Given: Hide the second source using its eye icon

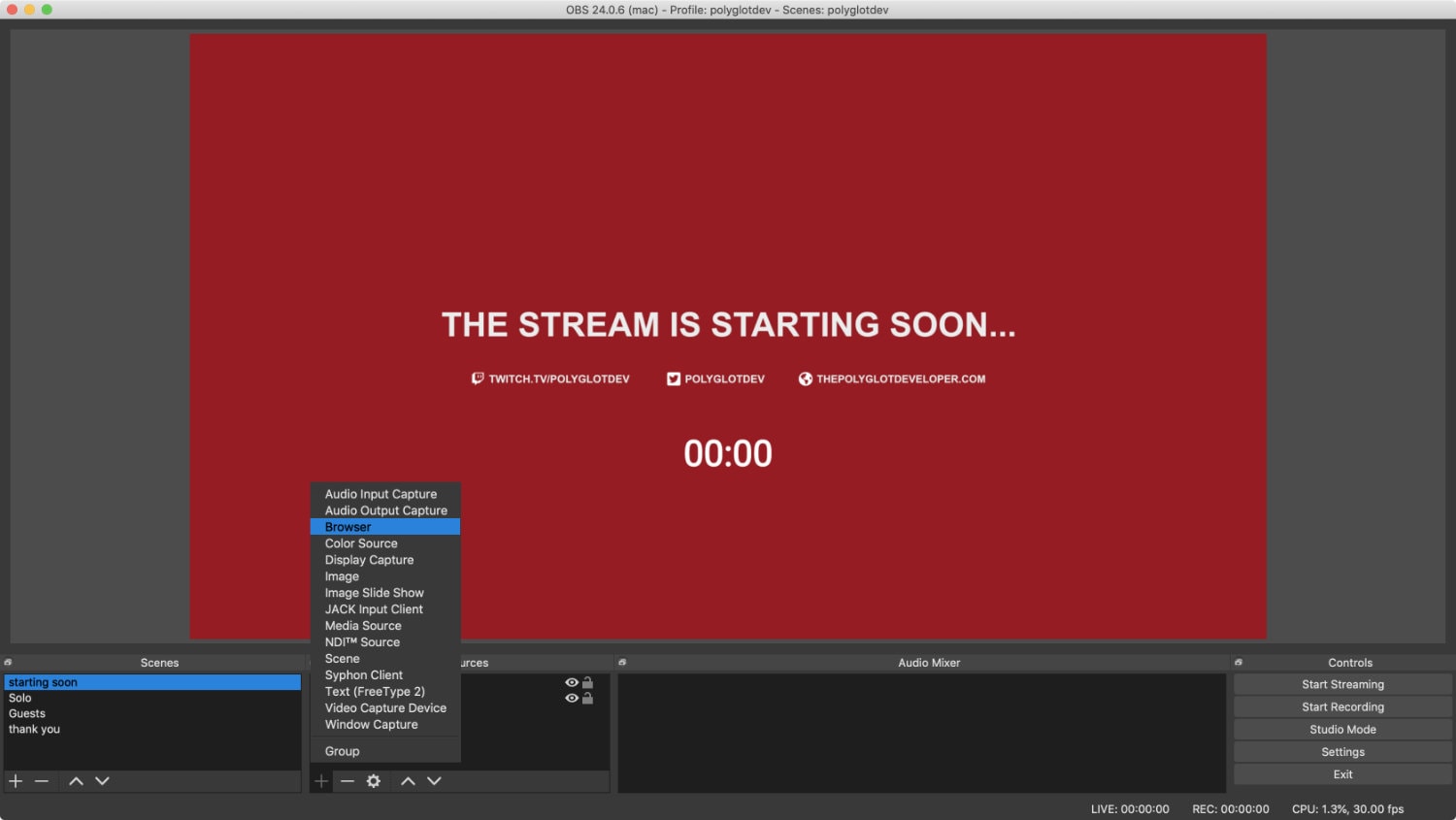Looking at the screenshot, I should coord(572,698).
